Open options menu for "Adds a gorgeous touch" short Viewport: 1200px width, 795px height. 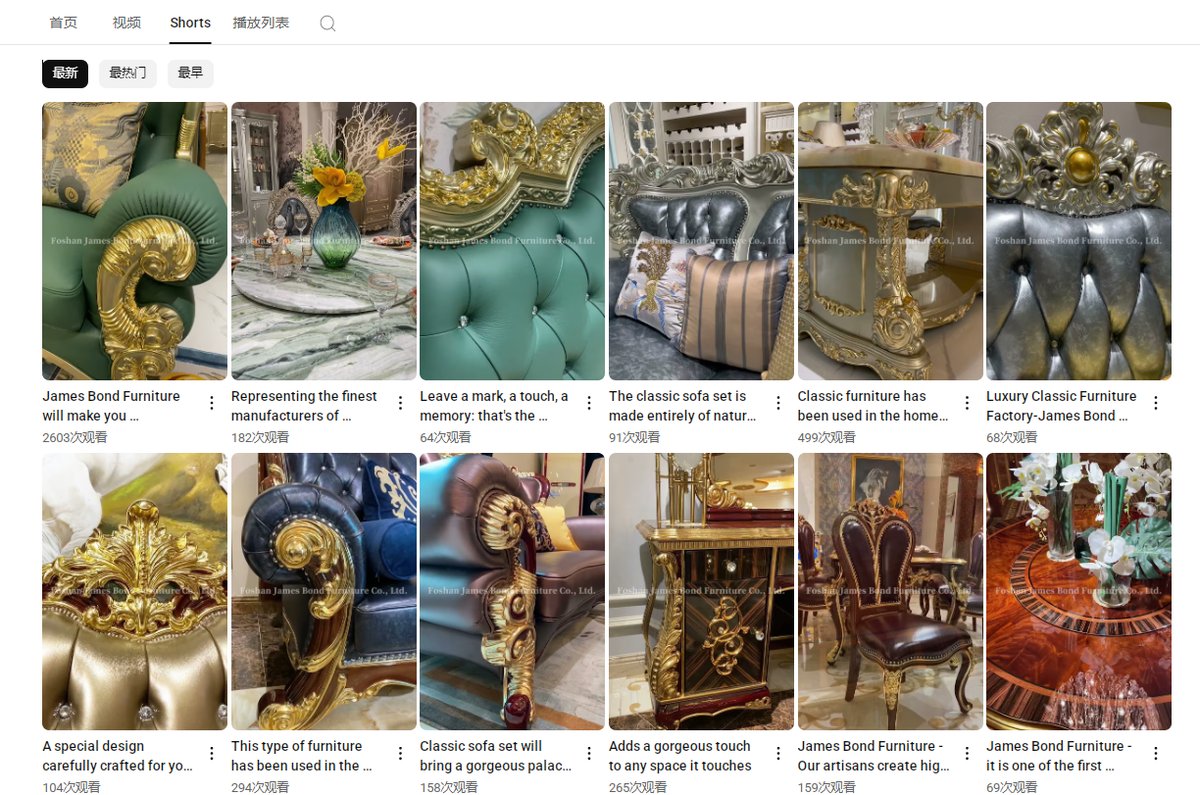click(778, 753)
